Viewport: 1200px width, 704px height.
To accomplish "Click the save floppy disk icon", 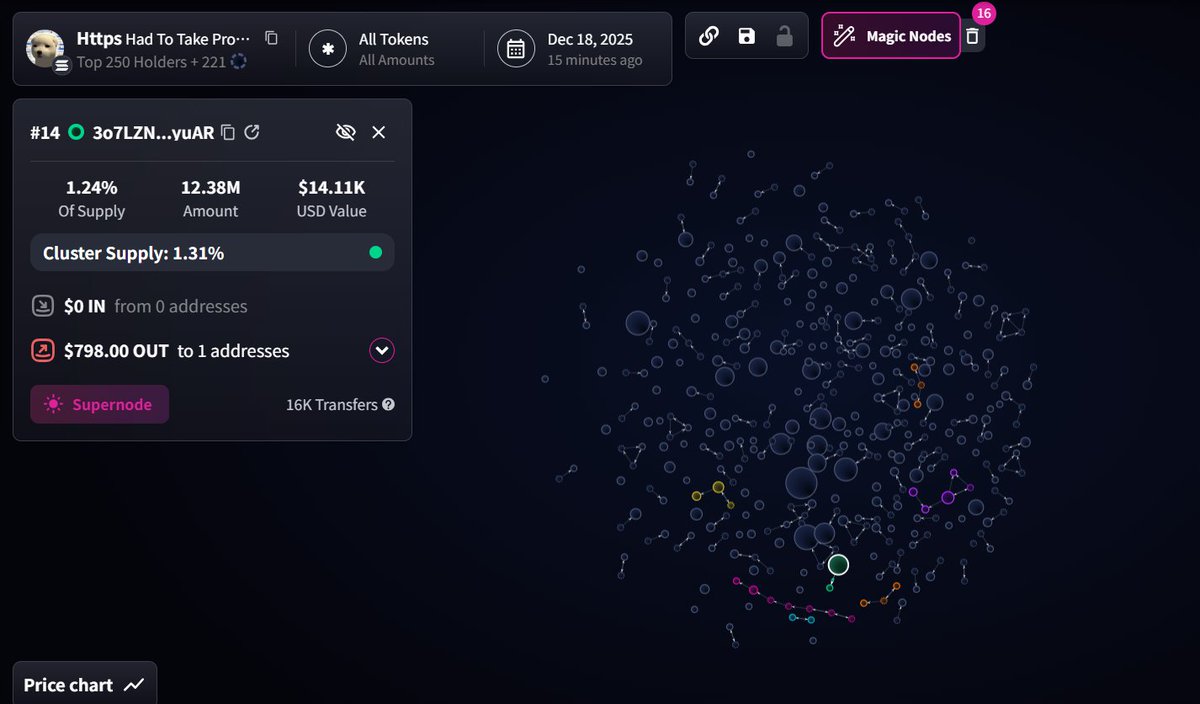I will click(x=746, y=36).
